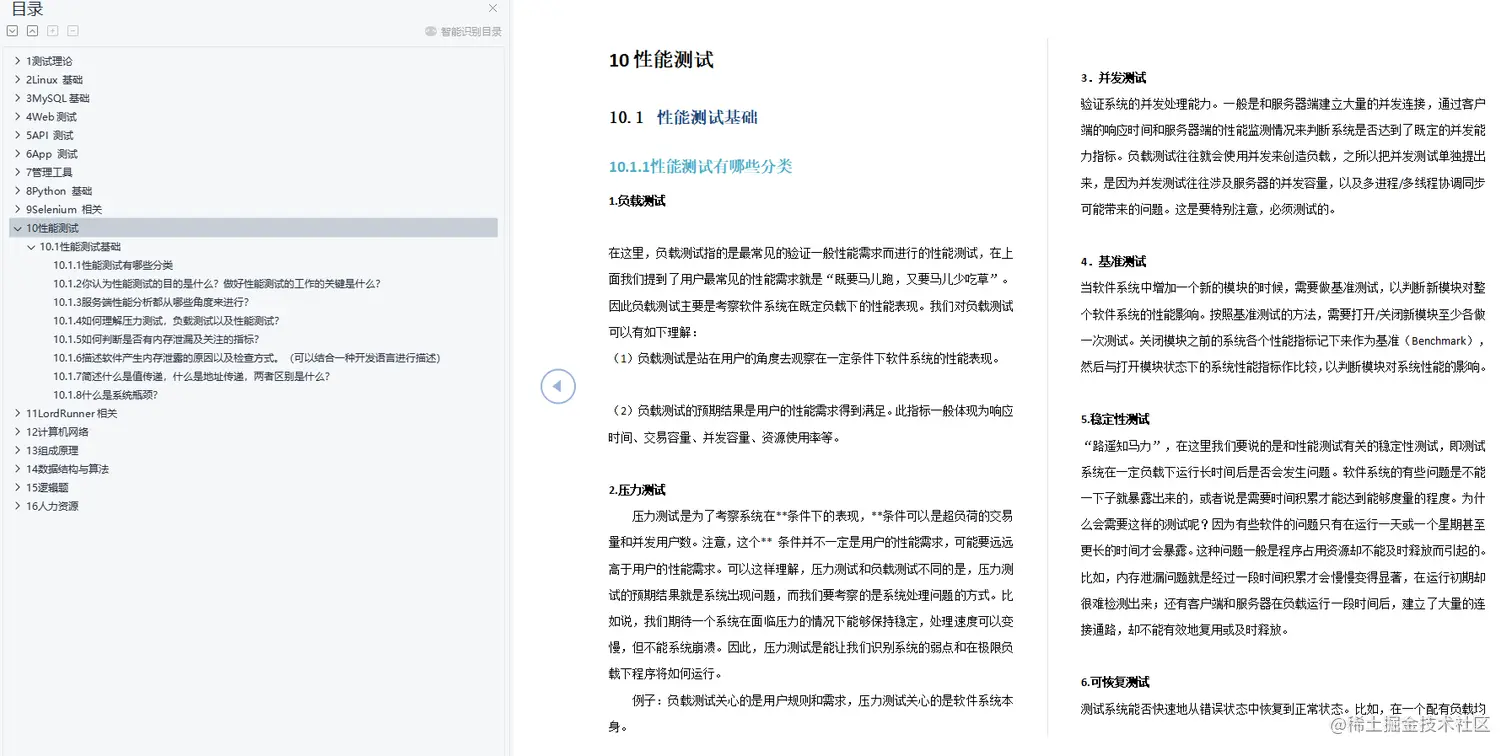Click the 5.稳定性测试 bold heading

pos(1115,419)
